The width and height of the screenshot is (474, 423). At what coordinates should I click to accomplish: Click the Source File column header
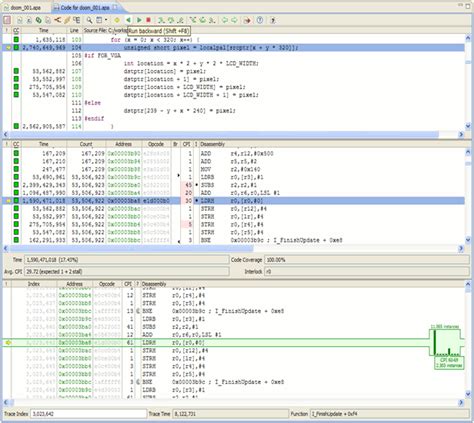tap(105, 30)
